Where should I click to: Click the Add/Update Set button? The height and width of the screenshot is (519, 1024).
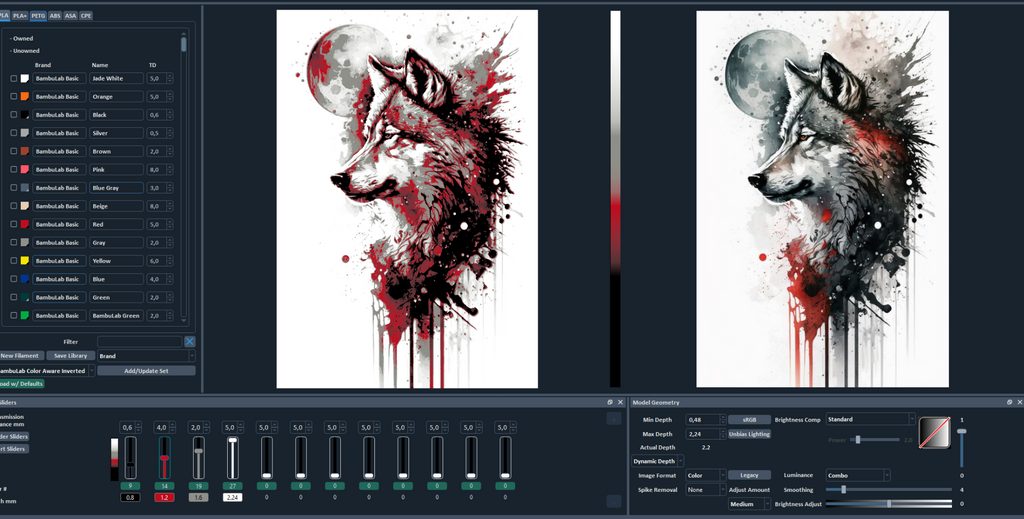coord(146,371)
